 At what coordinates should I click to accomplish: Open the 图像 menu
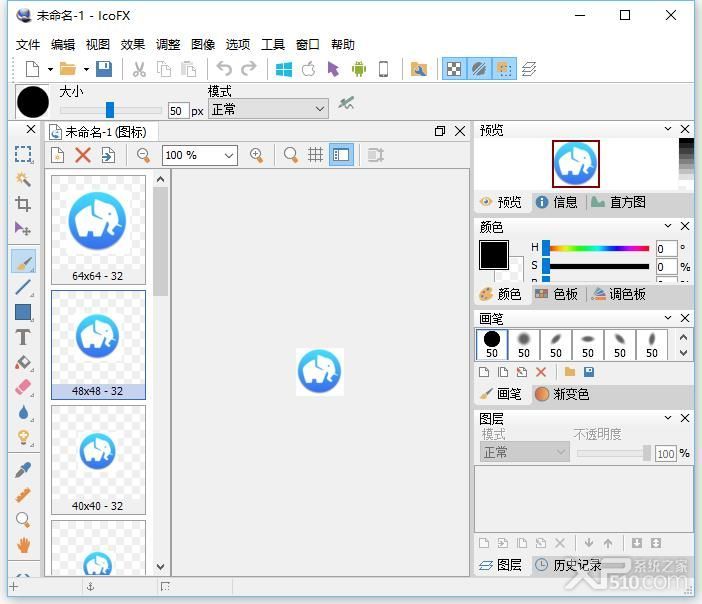pos(203,44)
